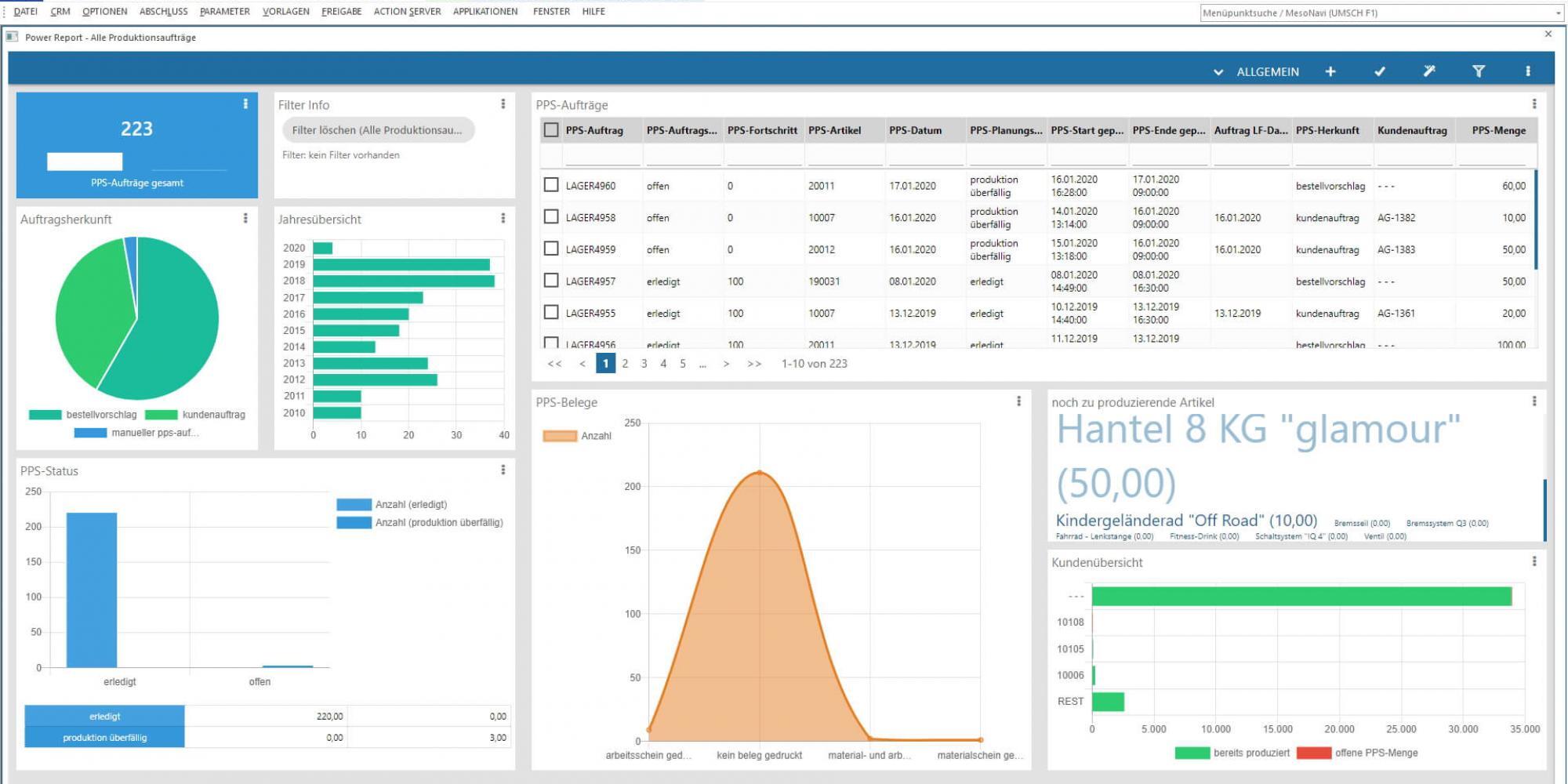
Task: Open the FREIGABE menu
Action: click(342, 12)
